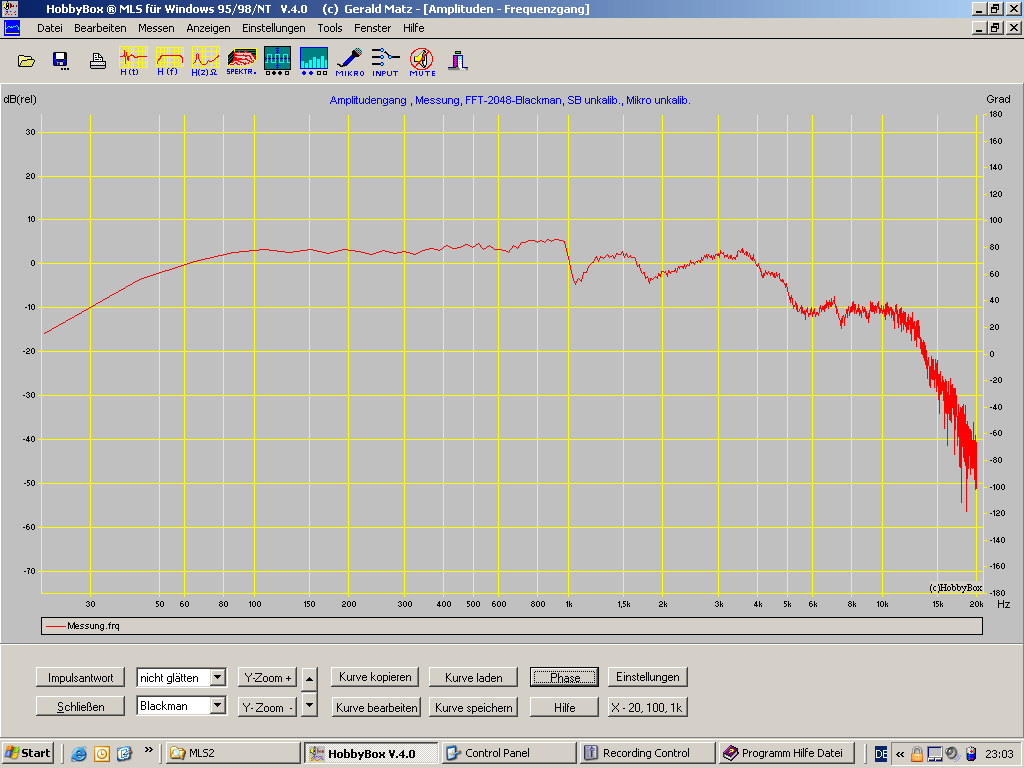Open Messen menu
This screenshot has width=1024, height=768.
tap(156, 28)
